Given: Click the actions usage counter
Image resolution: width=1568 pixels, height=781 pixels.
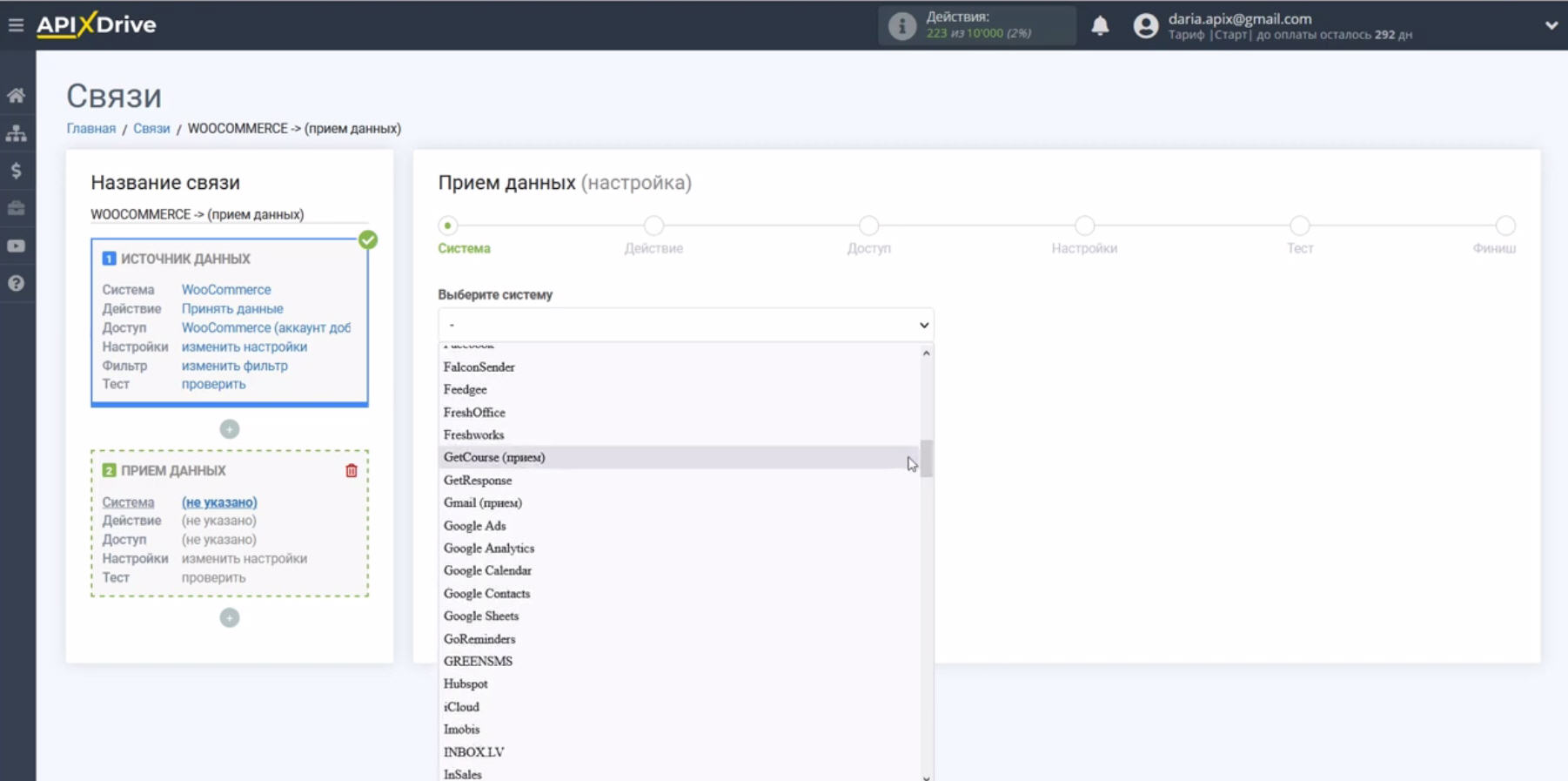Looking at the screenshot, I should point(979,25).
